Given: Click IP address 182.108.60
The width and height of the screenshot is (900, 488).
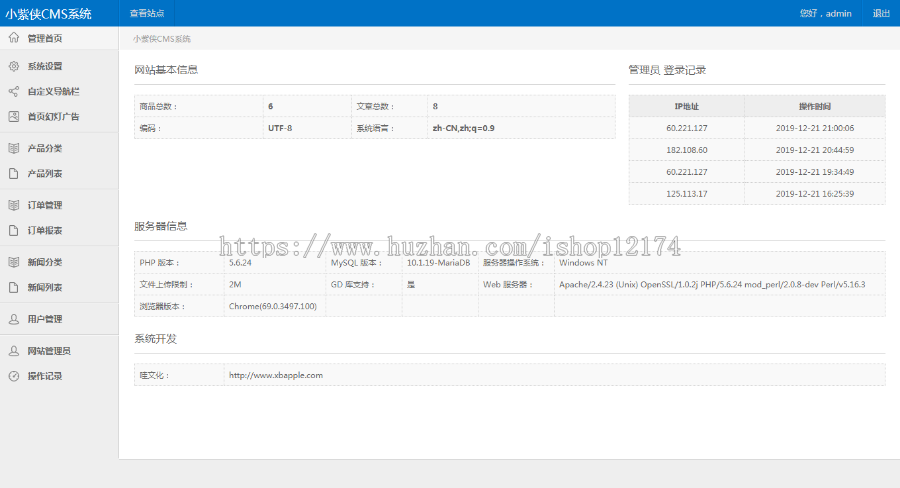Looking at the screenshot, I should coord(686,150).
